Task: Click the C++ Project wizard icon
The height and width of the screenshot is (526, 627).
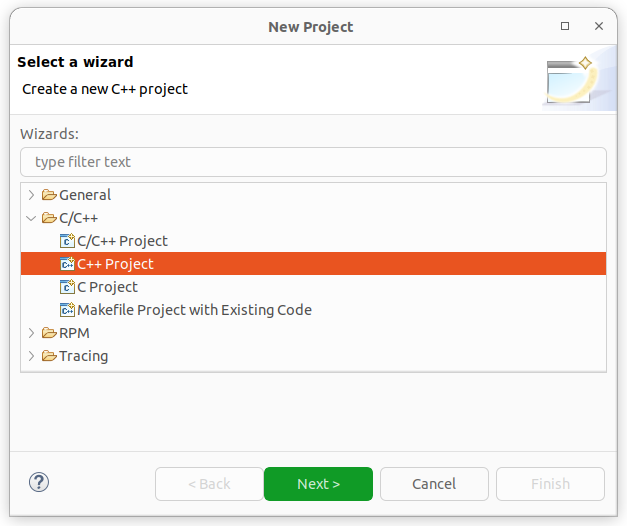Action: click(x=67, y=264)
